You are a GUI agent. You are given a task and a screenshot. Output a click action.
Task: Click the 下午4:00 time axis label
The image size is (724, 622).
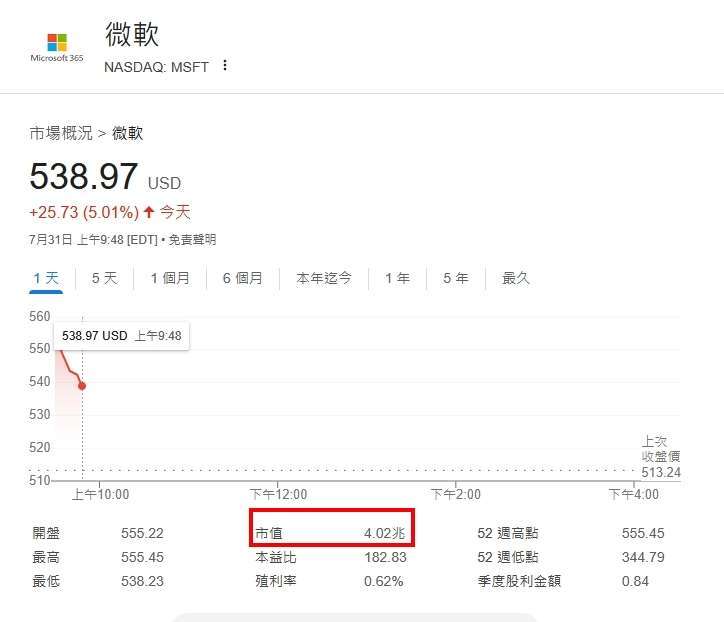(634, 495)
